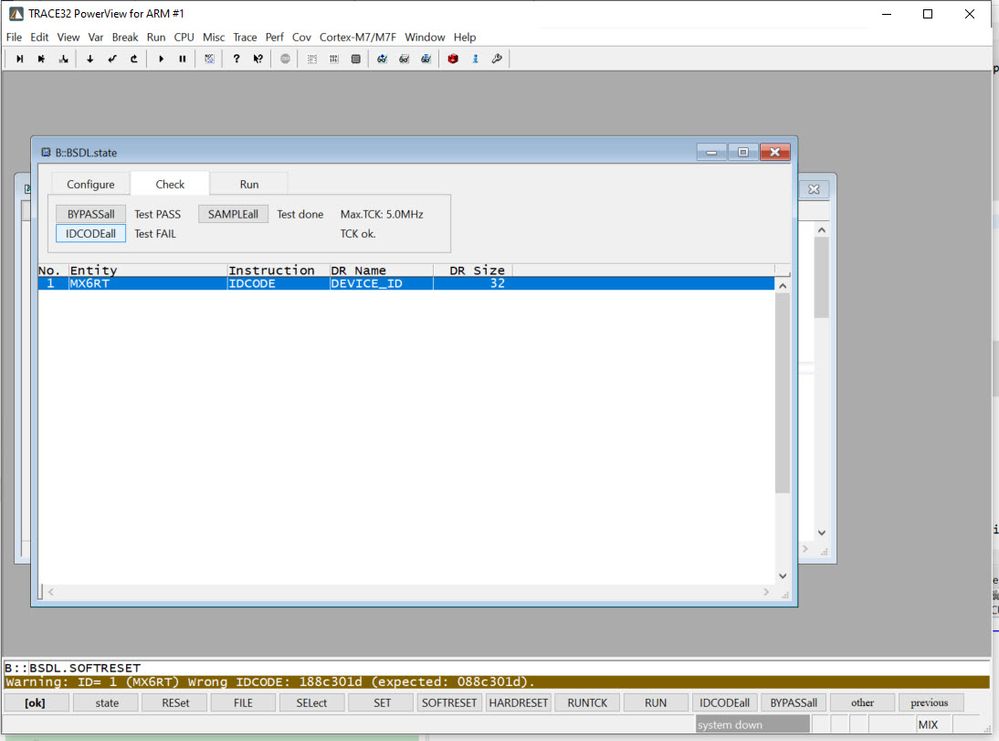Image resolution: width=999 pixels, height=741 pixels.
Task: Click the RESet softkey
Action: (175, 703)
